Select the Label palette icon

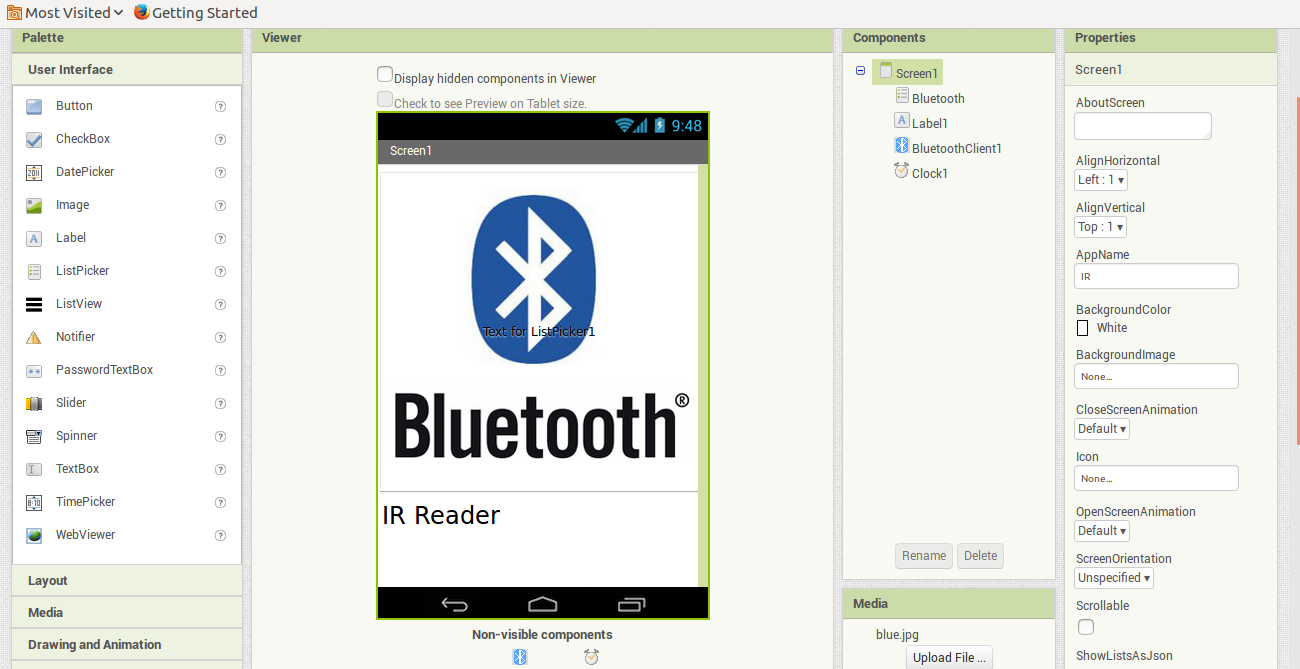pyautogui.click(x=34, y=238)
